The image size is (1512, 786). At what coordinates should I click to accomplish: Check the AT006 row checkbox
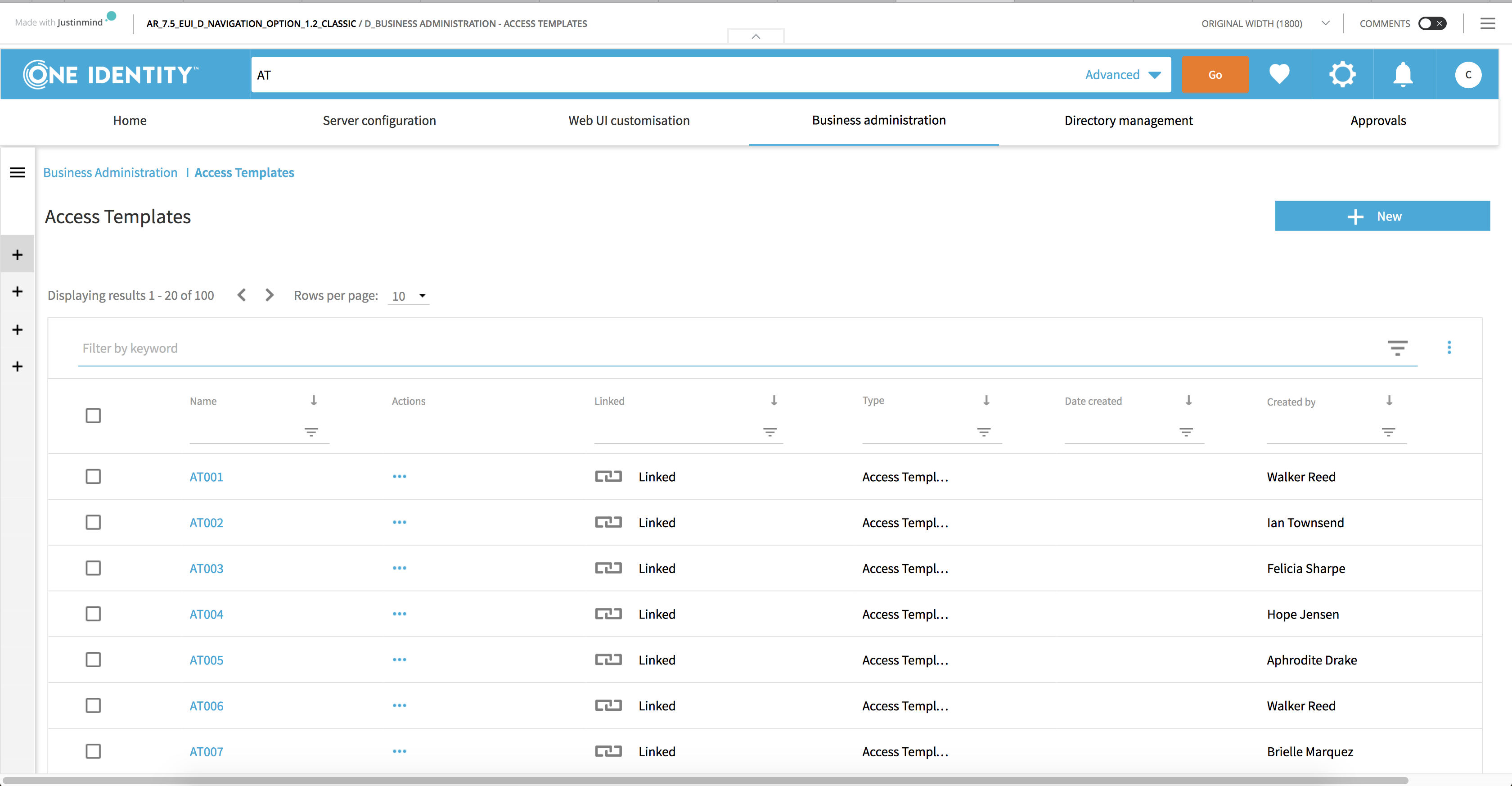click(x=93, y=705)
